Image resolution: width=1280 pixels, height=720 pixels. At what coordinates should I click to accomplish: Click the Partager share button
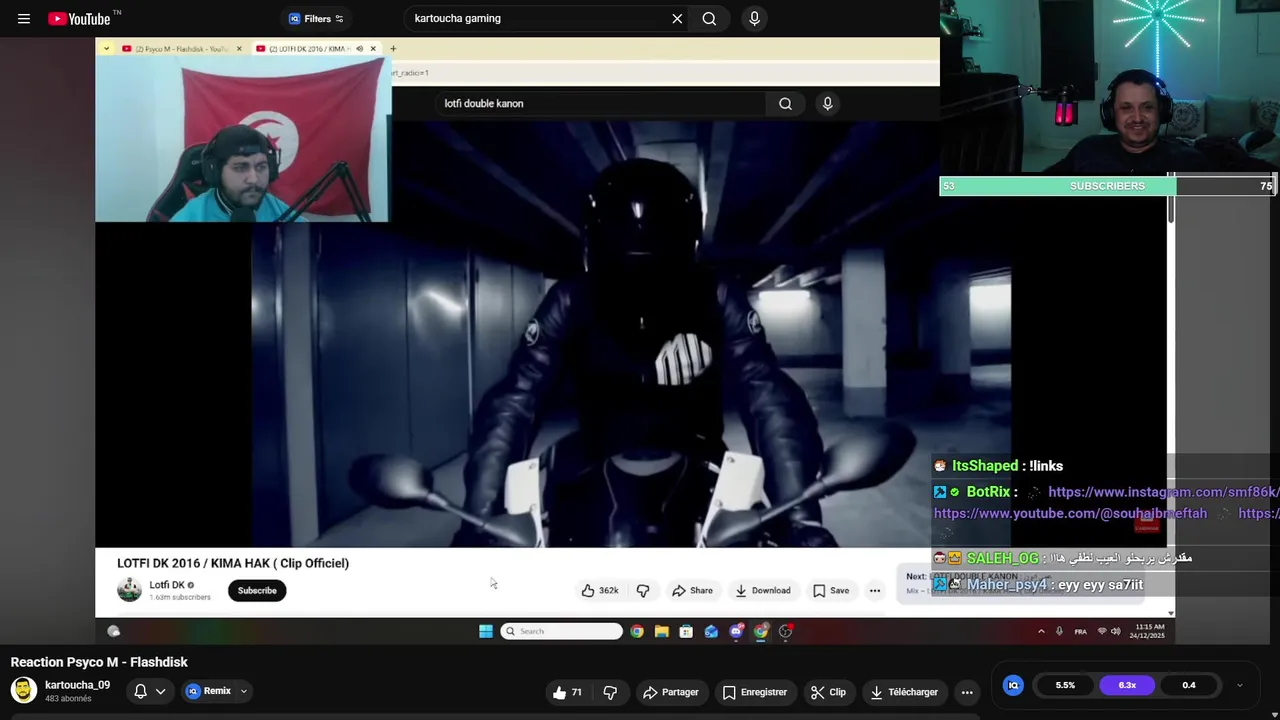click(x=671, y=692)
